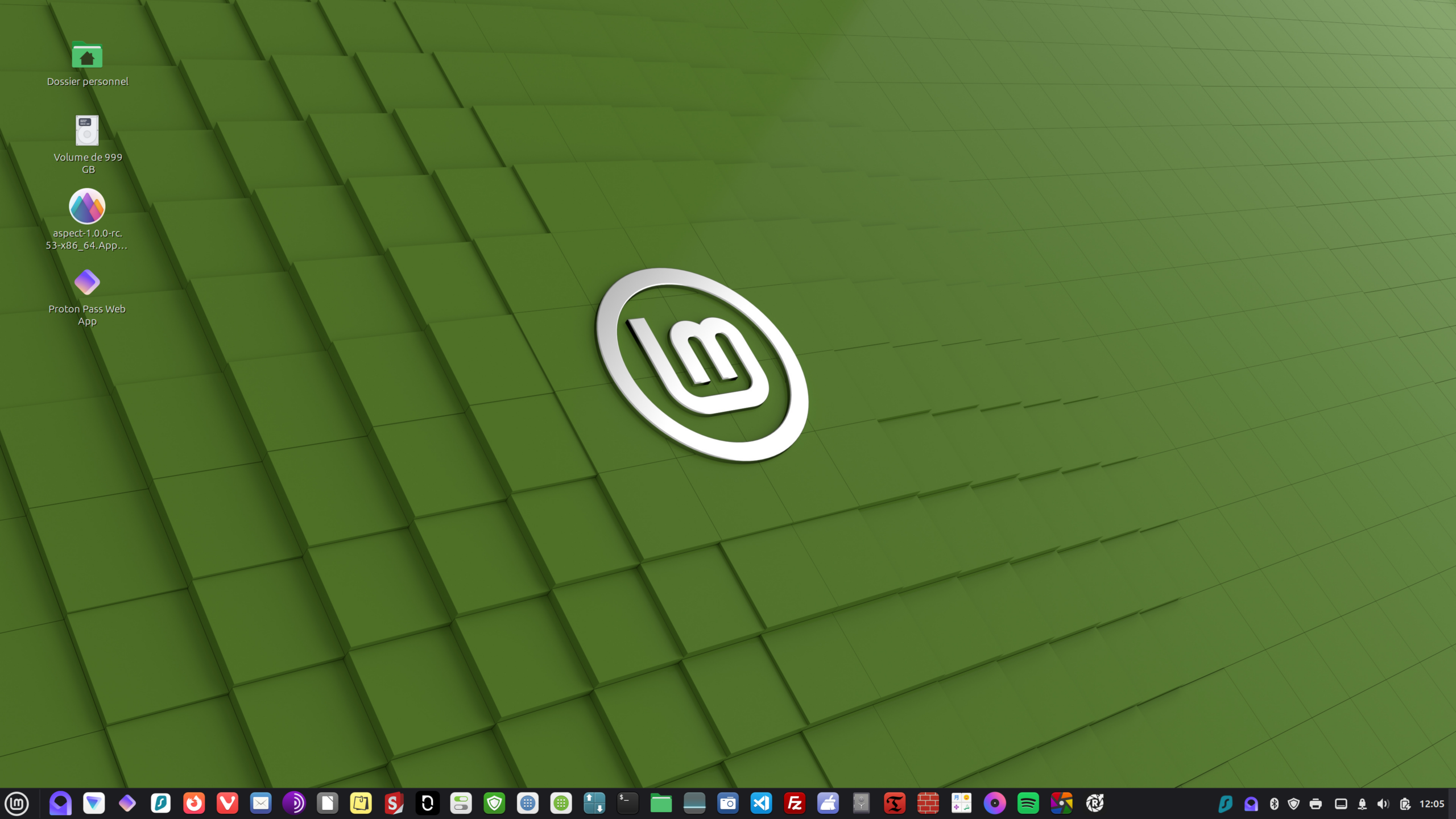Select the Volume de 999 GB drive
This screenshot has width=1456, height=819.
click(87, 130)
